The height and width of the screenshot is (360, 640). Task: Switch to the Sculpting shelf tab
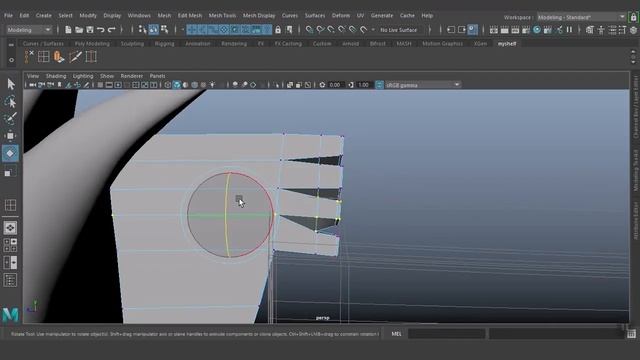pos(132,44)
